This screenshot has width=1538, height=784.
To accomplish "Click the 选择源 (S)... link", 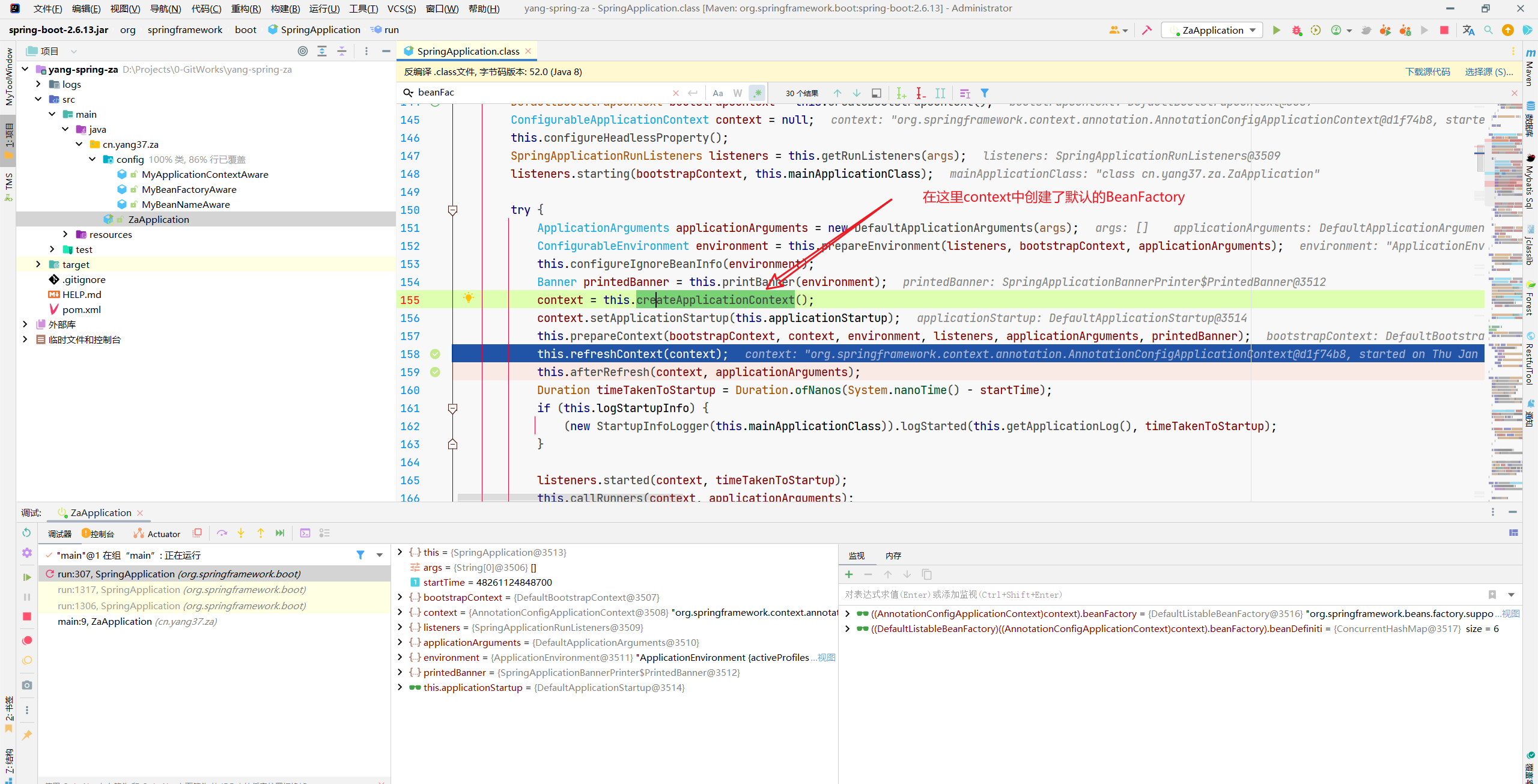I will point(1489,71).
